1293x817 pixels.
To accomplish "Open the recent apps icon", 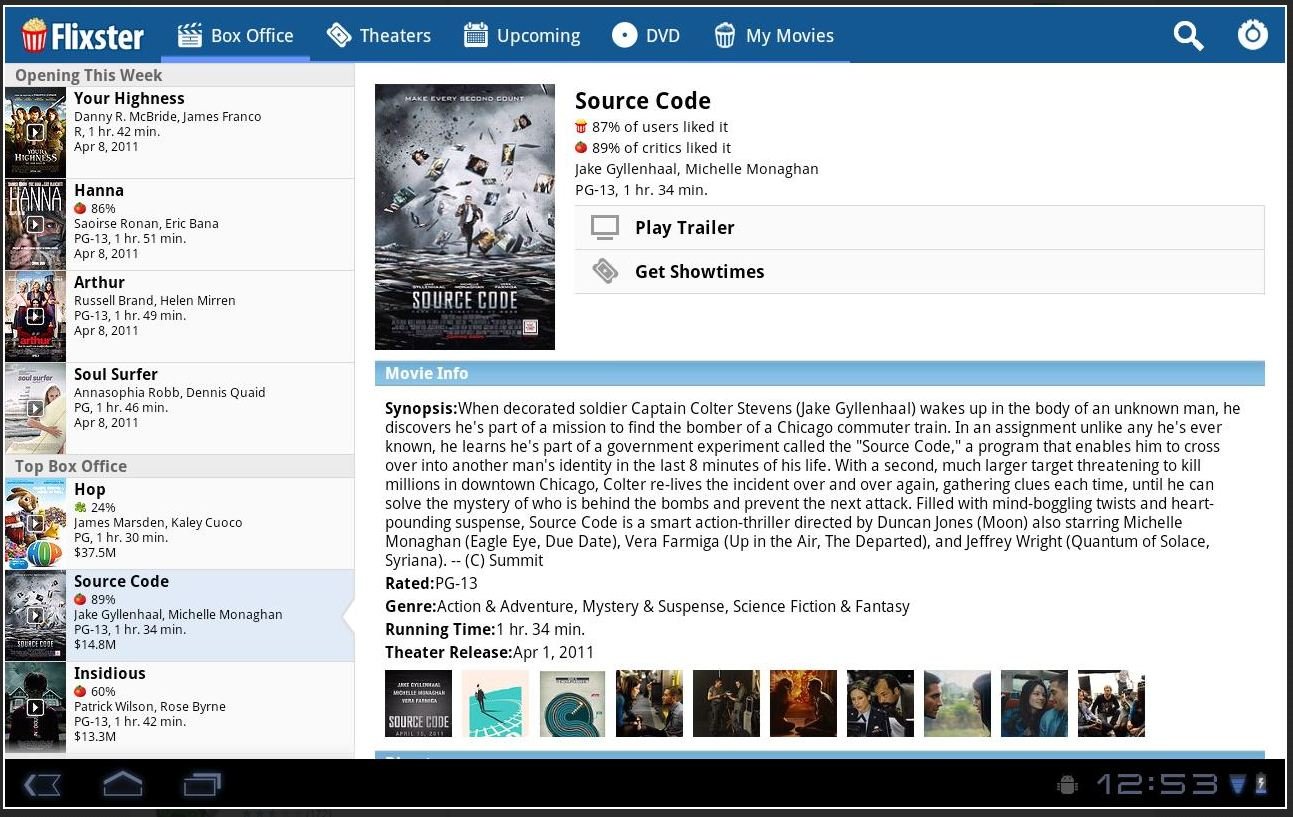I will click(201, 785).
